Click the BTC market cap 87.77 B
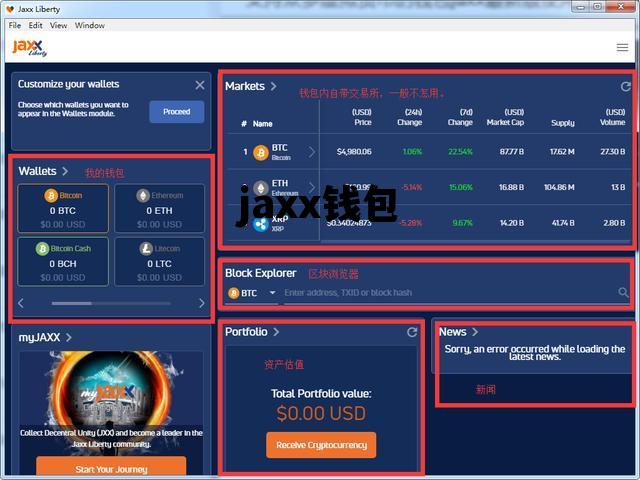Image resolution: width=640 pixels, height=480 pixels. click(512, 152)
